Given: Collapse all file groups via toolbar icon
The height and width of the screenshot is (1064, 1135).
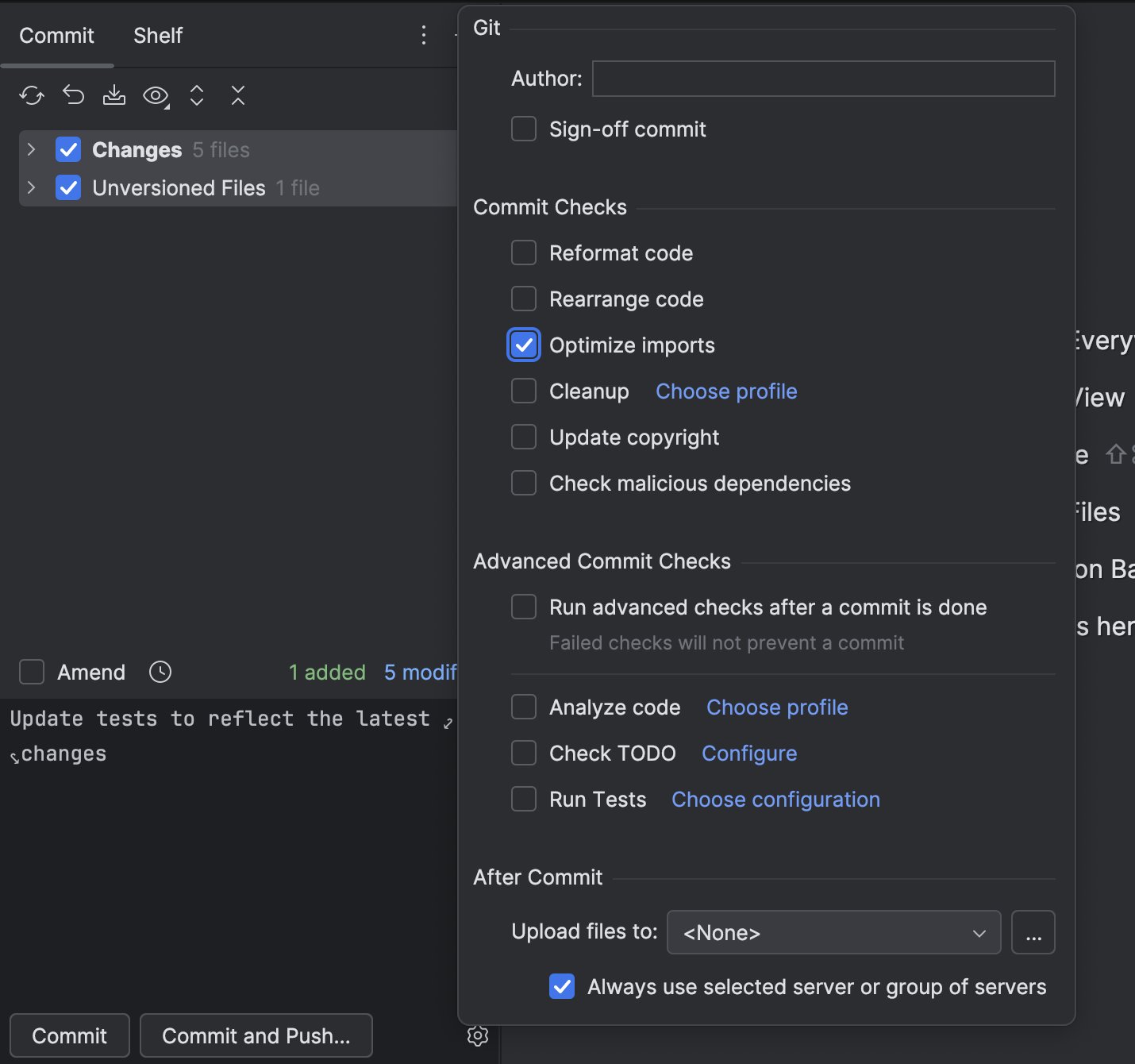Looking at the screenshot, I should click(237, 95).
